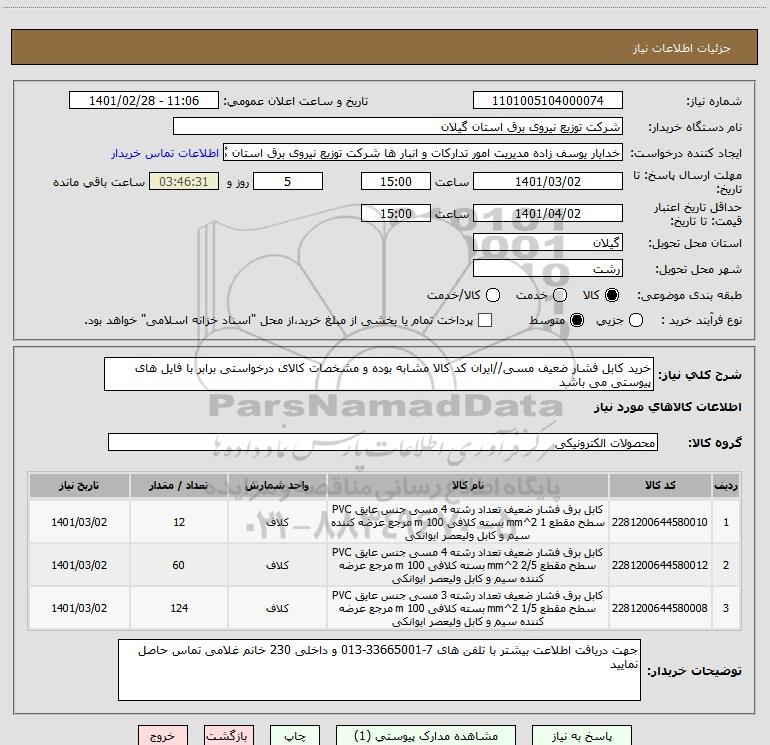Screen dimensions: 770x745
Task: Click quantity cell 12 in row 1
Action: pos(179,522)
